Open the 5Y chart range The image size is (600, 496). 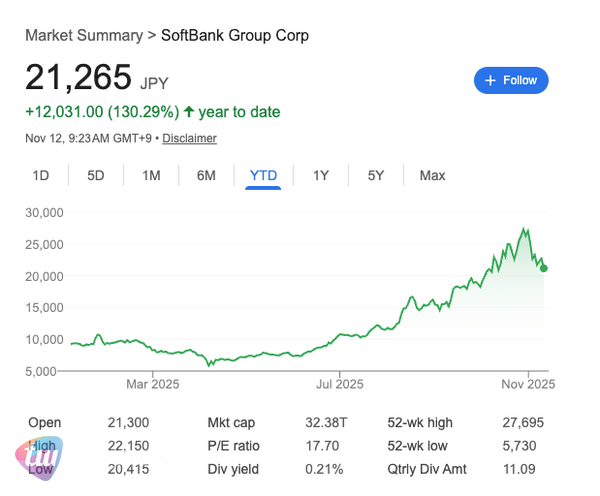tap(376, 176)
